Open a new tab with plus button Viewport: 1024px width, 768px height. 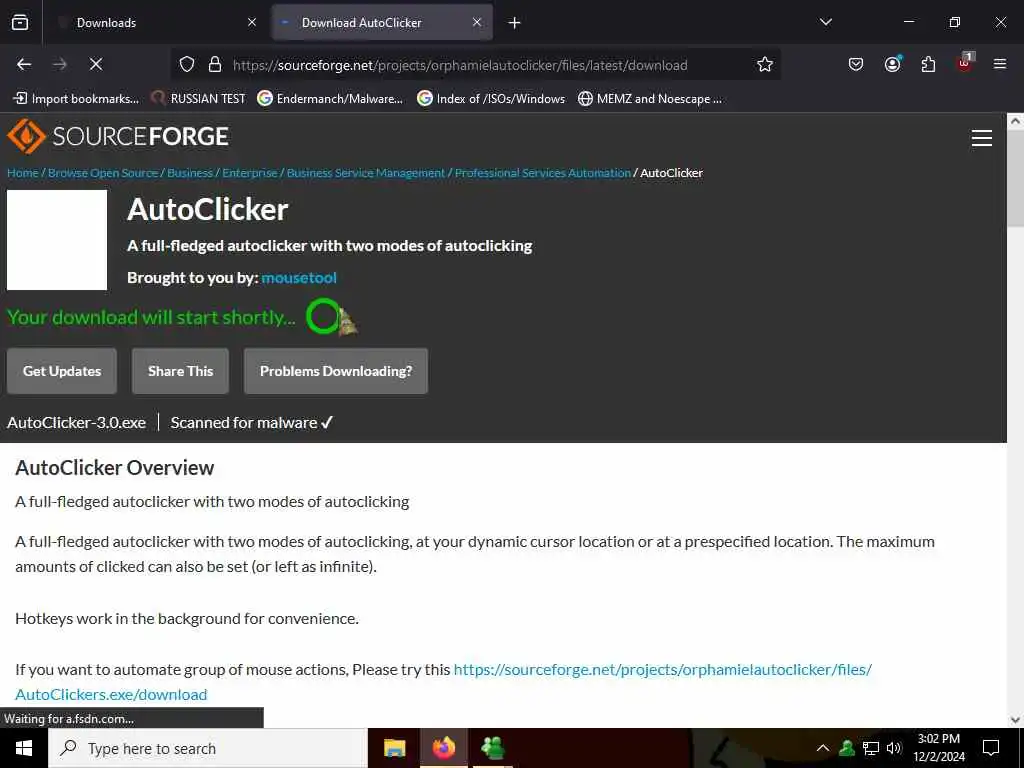coord(515,23)
